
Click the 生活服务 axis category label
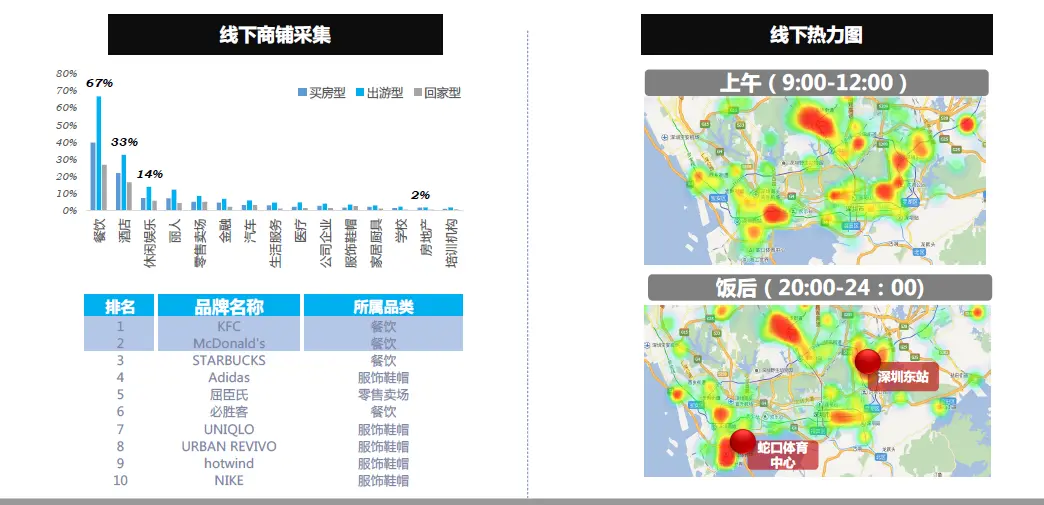click(x=276, y=243)
